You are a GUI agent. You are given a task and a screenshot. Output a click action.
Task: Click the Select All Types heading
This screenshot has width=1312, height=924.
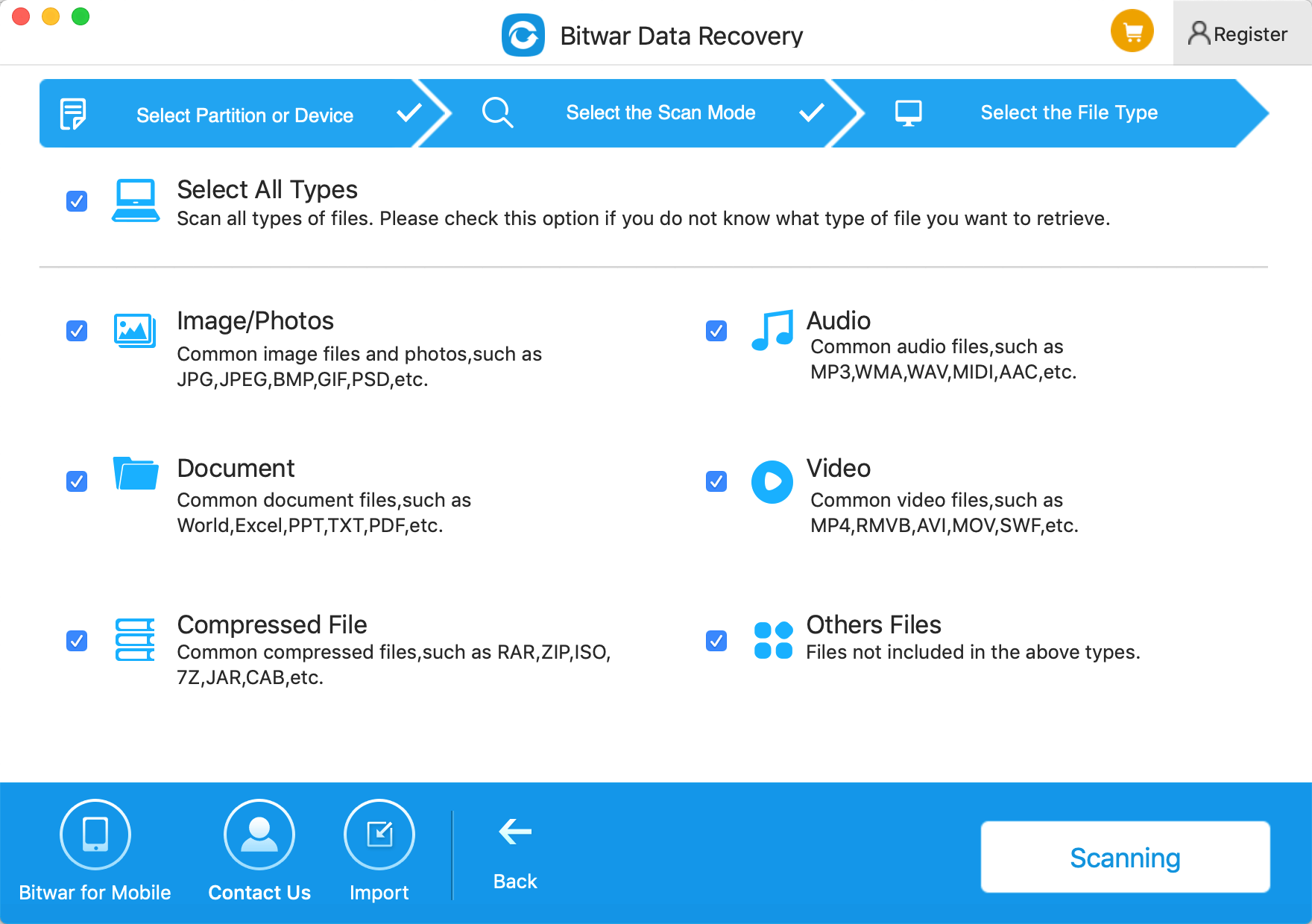(x=267, y=190)
